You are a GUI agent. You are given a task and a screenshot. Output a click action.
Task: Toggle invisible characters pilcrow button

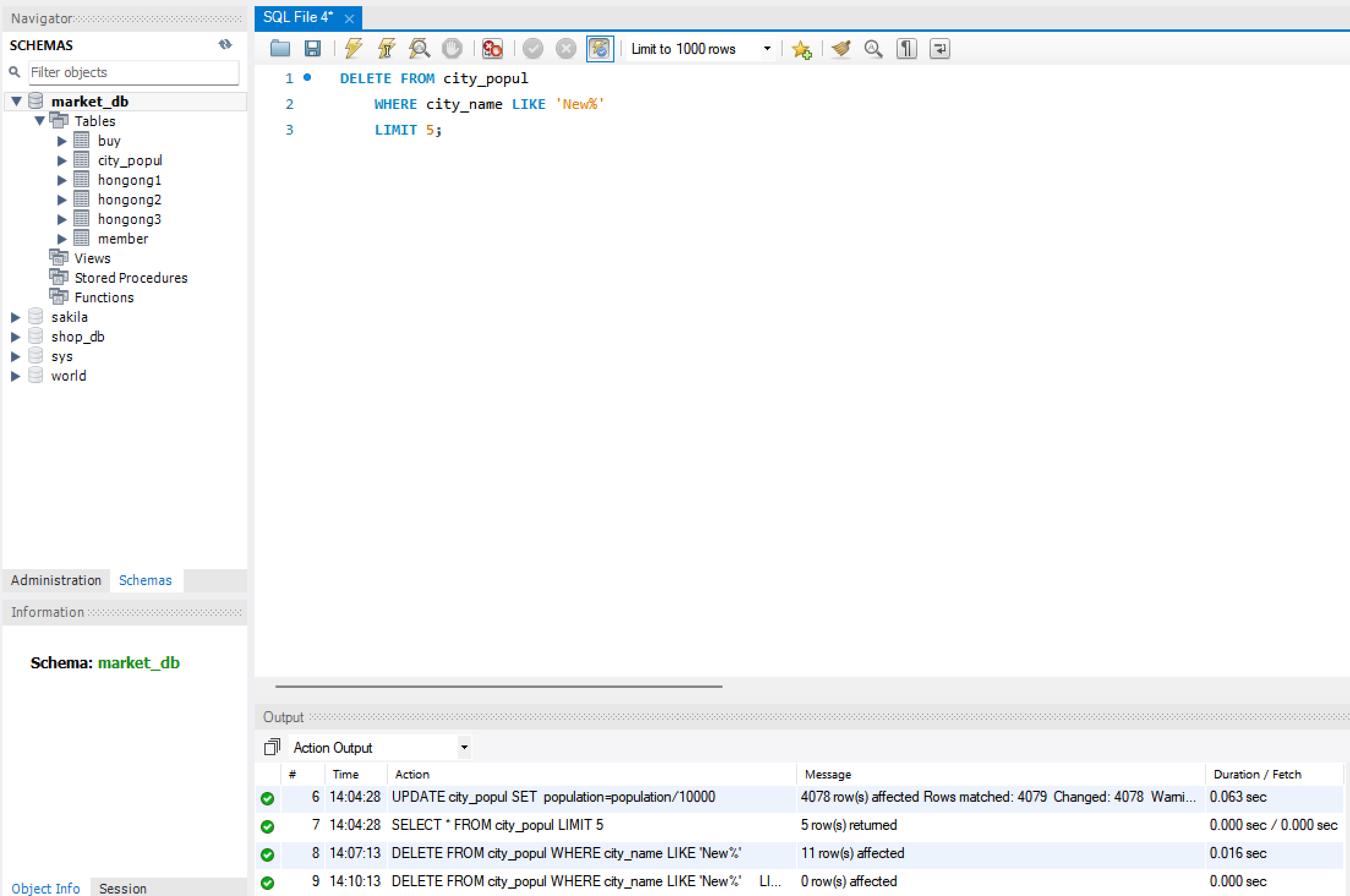tap(906, 48)
